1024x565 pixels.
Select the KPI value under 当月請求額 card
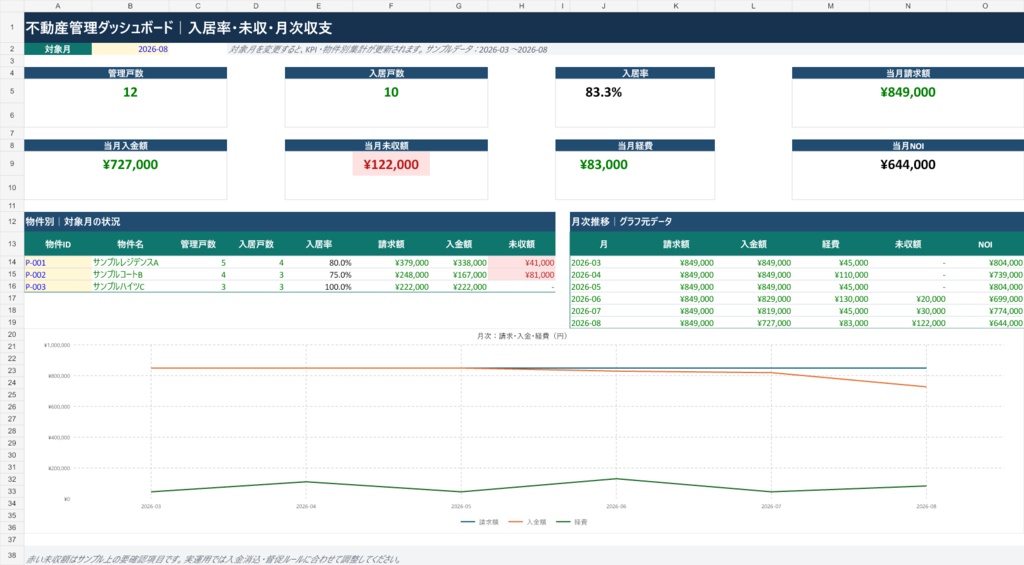coord(908,92)
